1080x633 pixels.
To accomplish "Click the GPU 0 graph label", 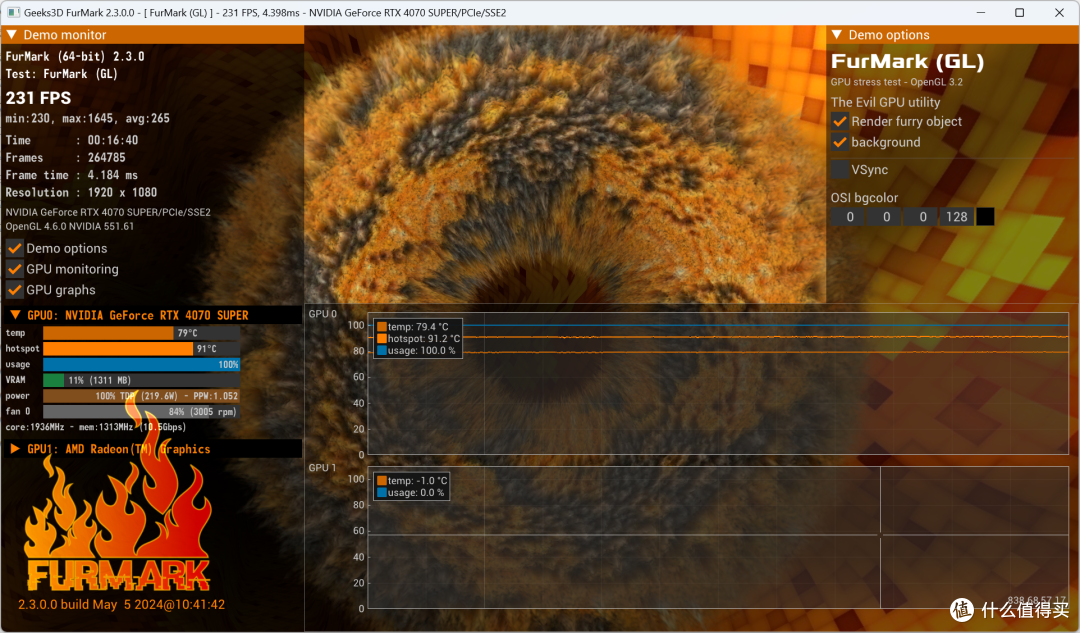I will coord(322,314).
